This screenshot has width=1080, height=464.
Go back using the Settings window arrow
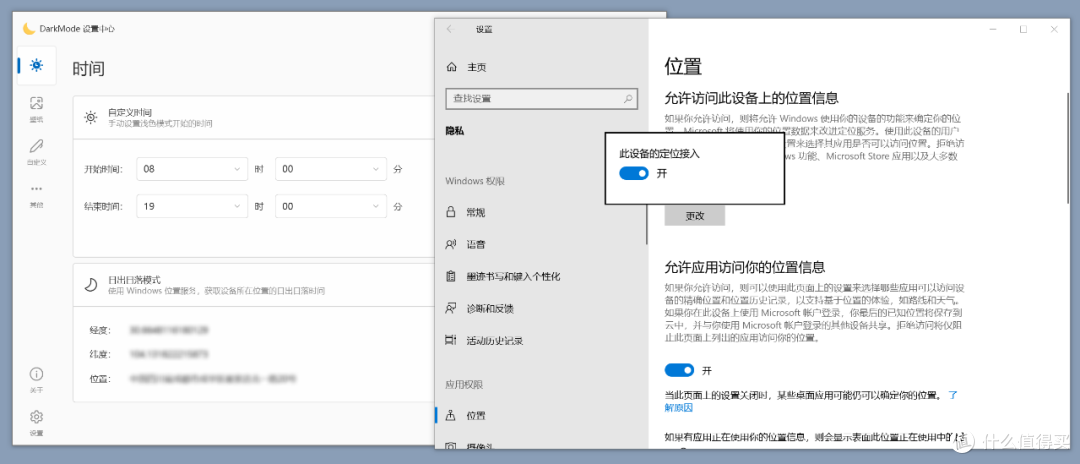[450, 29]
